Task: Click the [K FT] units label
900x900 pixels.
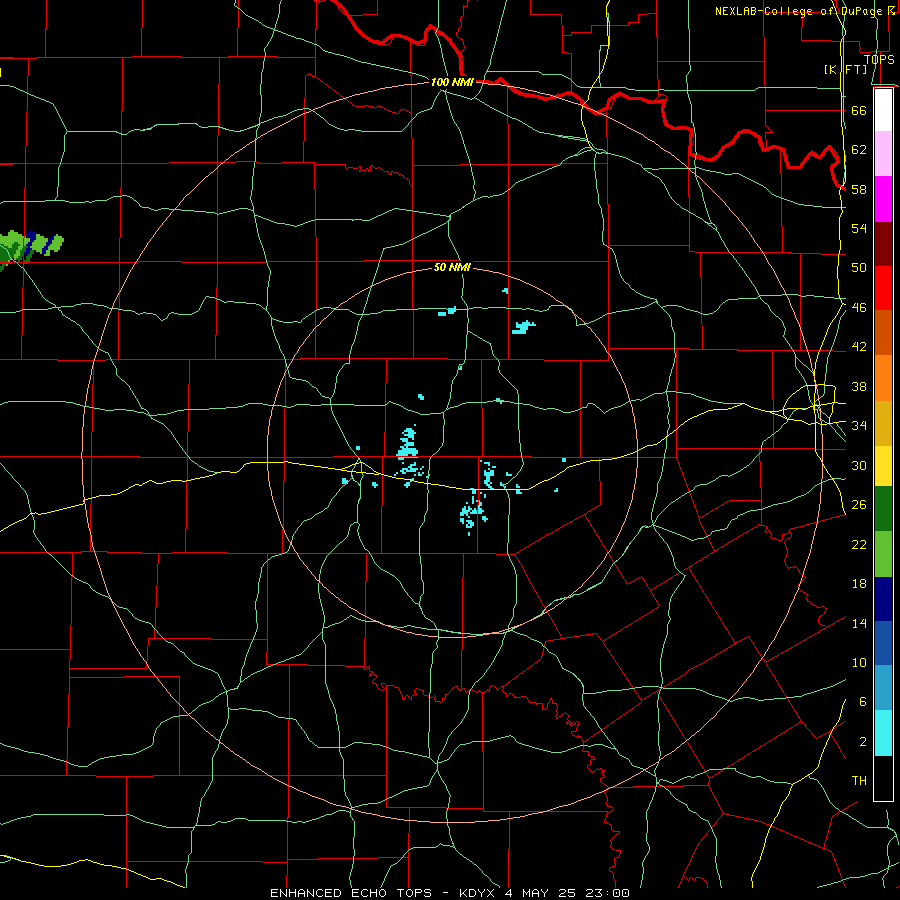Action: coord(845,69)
